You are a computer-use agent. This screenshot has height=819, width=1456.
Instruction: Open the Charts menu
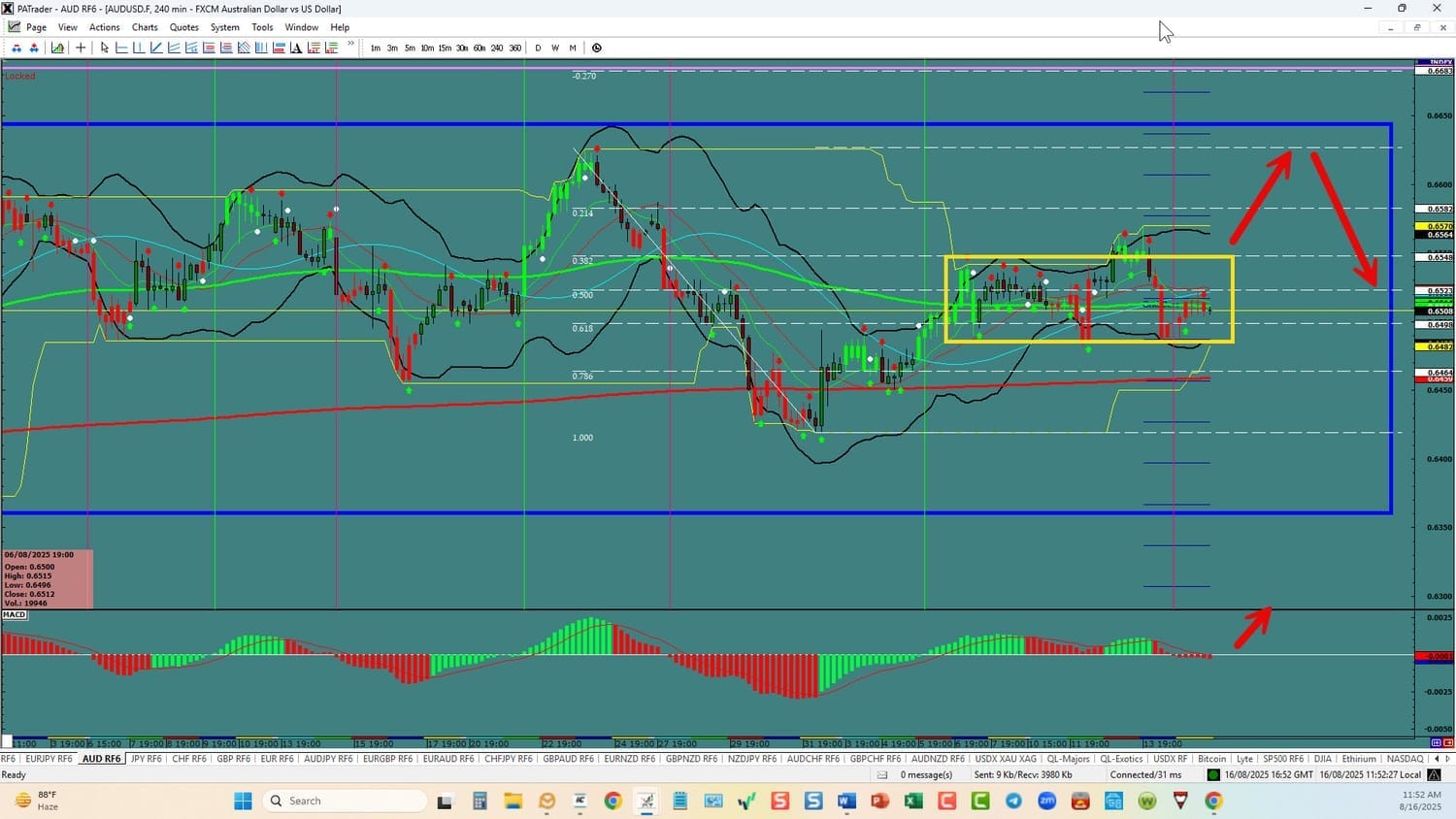point(145,27)
